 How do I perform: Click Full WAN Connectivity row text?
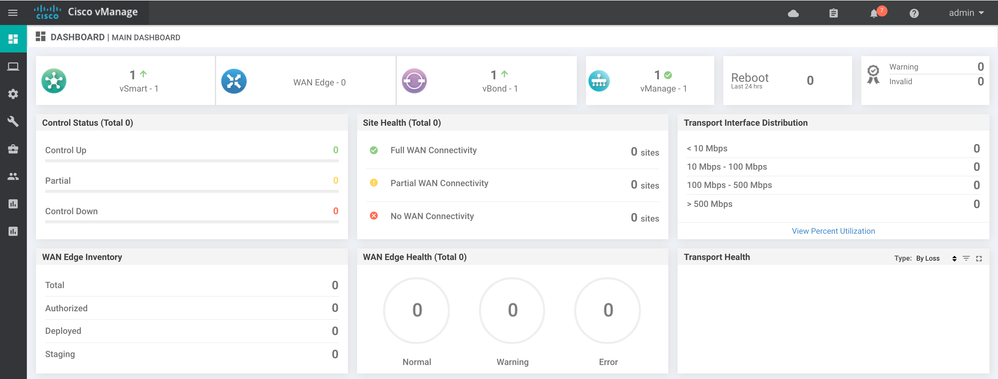pos(433,150)
